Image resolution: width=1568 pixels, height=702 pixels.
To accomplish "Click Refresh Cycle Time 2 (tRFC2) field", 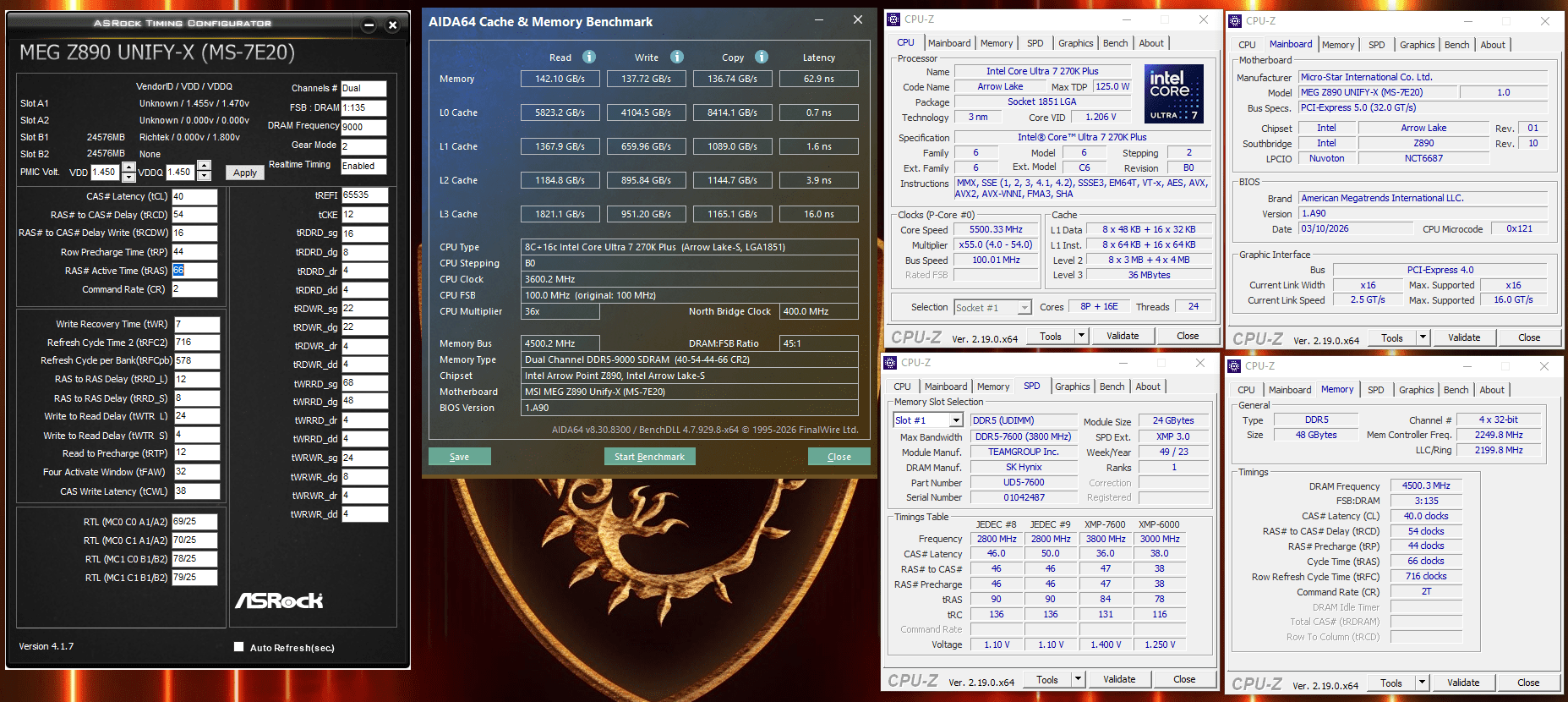I will click(197, 343).
